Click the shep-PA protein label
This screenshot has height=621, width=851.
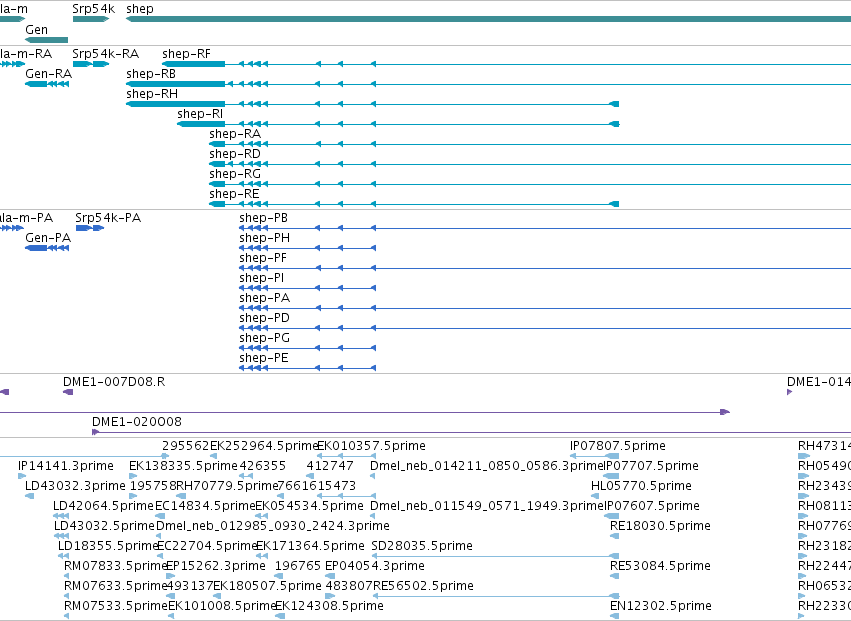click(x=264, y=298)
